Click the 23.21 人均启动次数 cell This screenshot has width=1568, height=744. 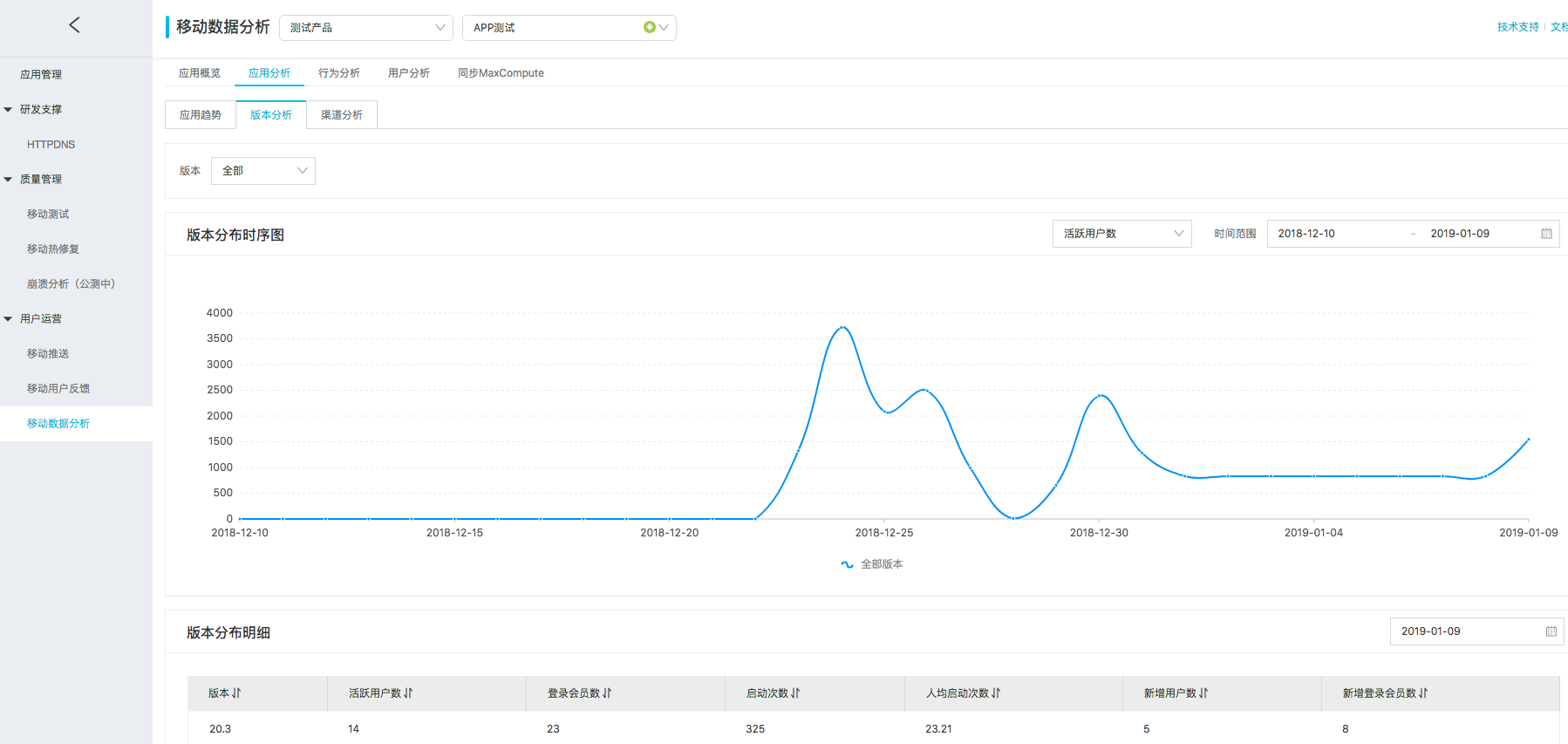point(938,729)
